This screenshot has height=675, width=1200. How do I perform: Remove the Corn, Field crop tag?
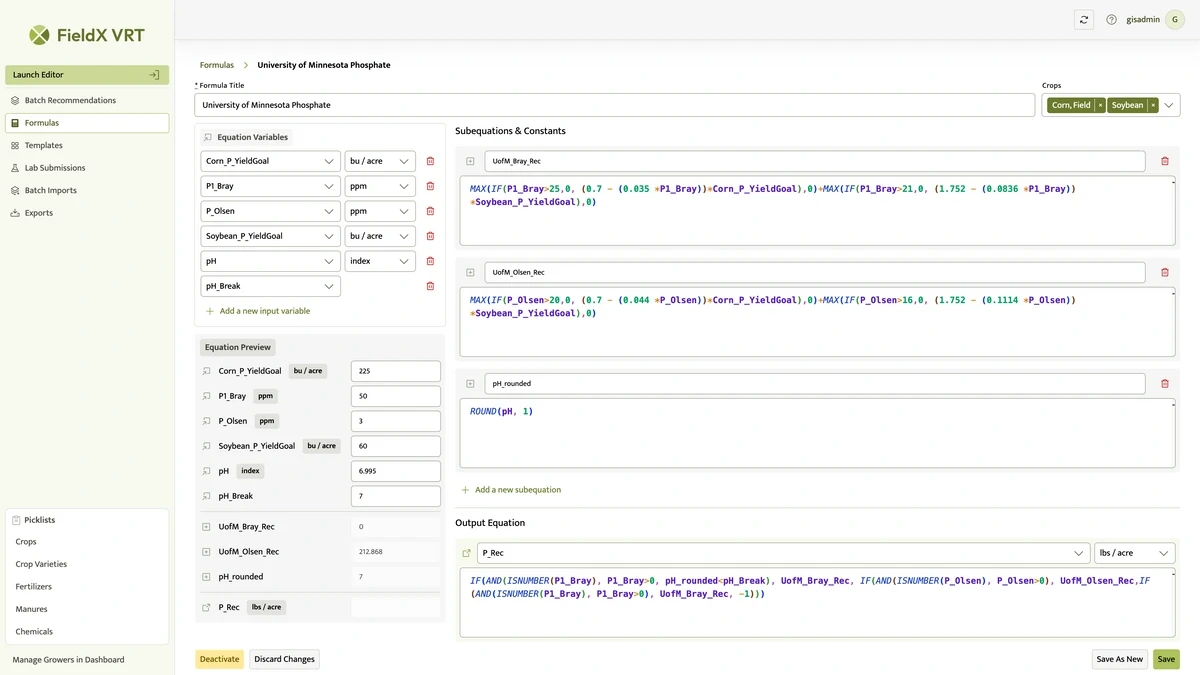point(1100,105)
